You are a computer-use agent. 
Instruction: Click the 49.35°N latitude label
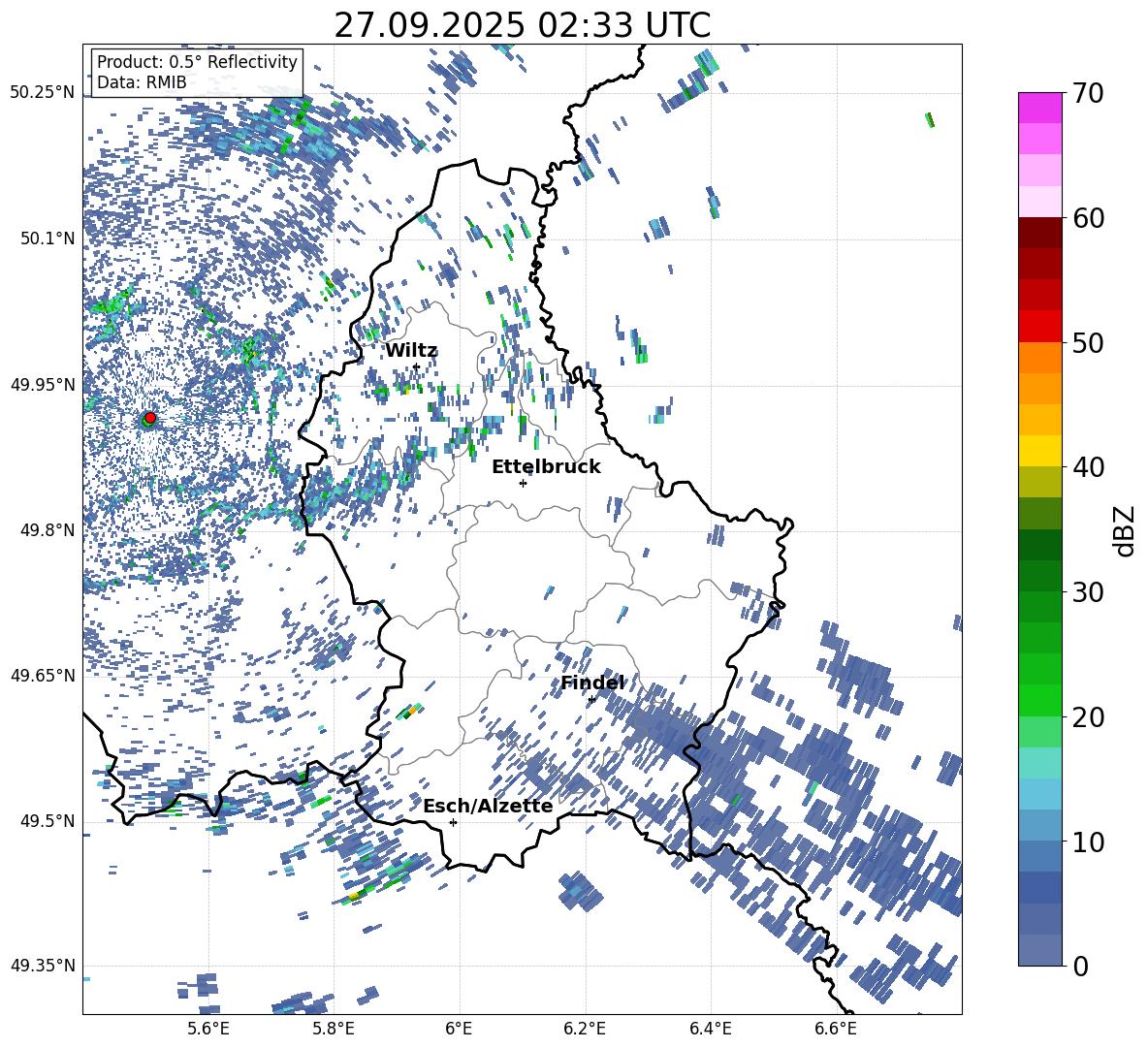point(43,966)
